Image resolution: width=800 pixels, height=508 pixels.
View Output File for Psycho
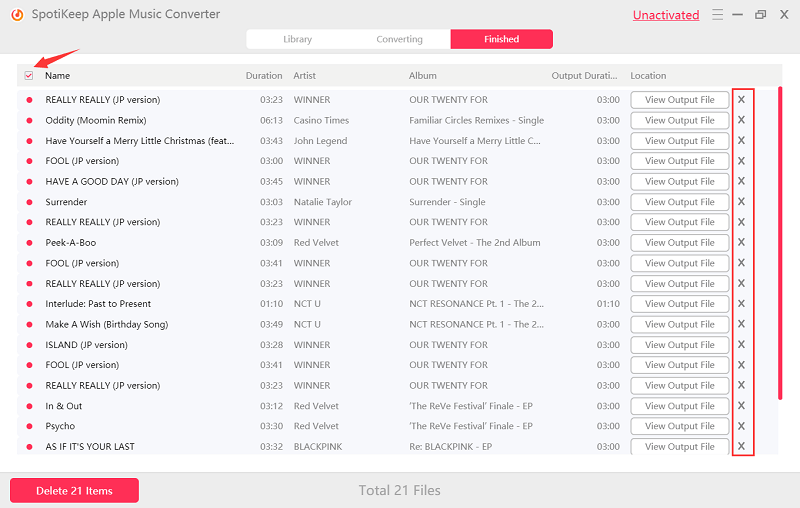[680, 426]
